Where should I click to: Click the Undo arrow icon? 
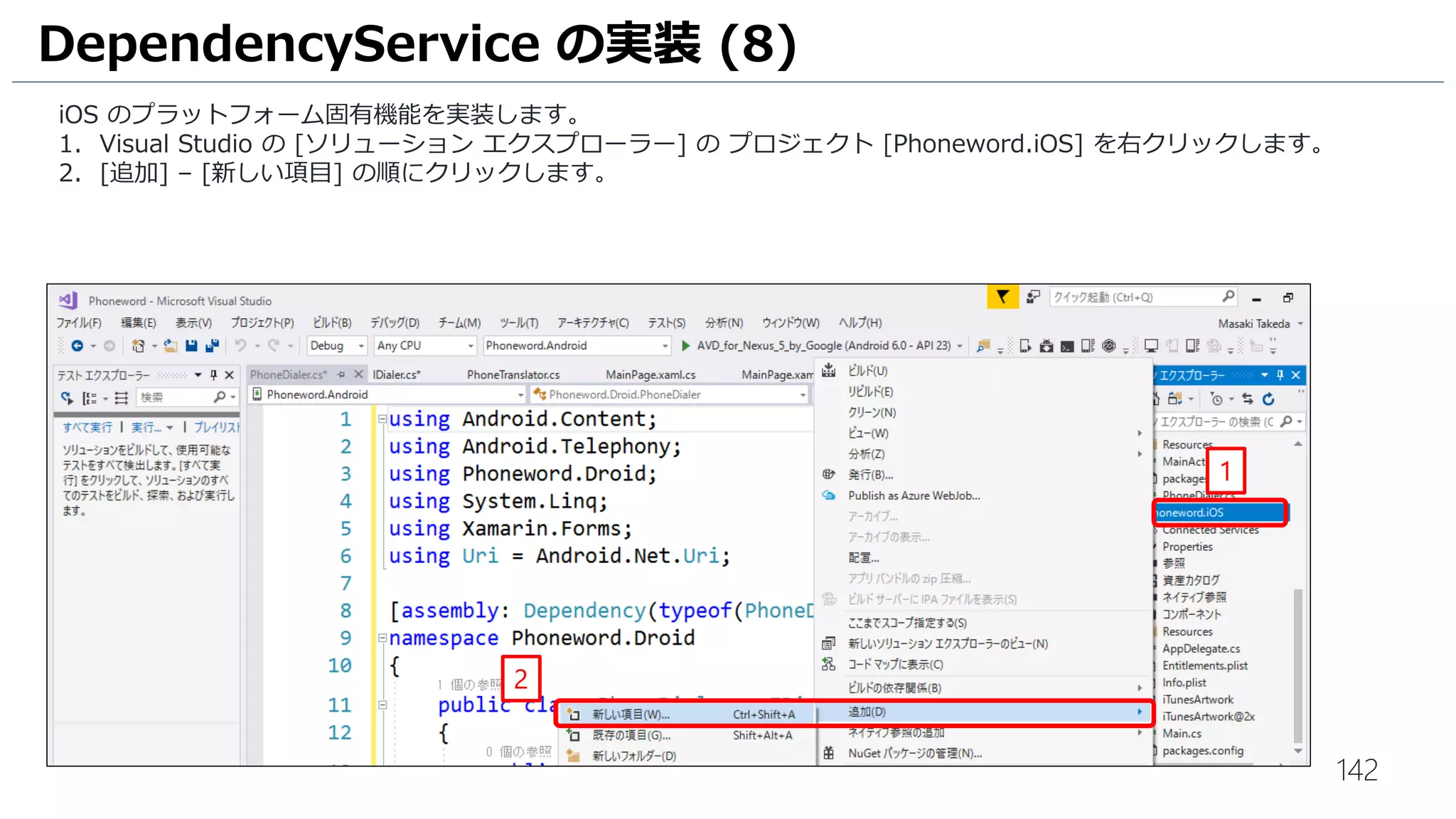tap(241, 346)
